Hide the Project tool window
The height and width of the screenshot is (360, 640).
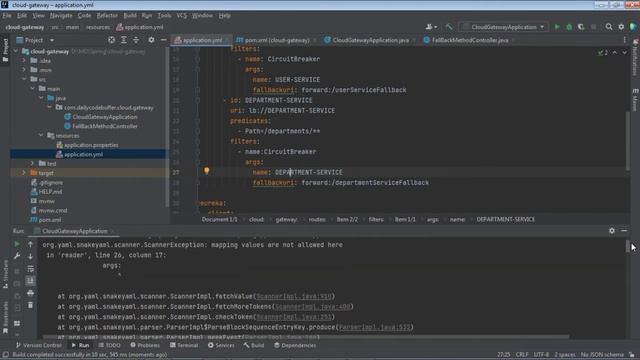click(163, 40)
